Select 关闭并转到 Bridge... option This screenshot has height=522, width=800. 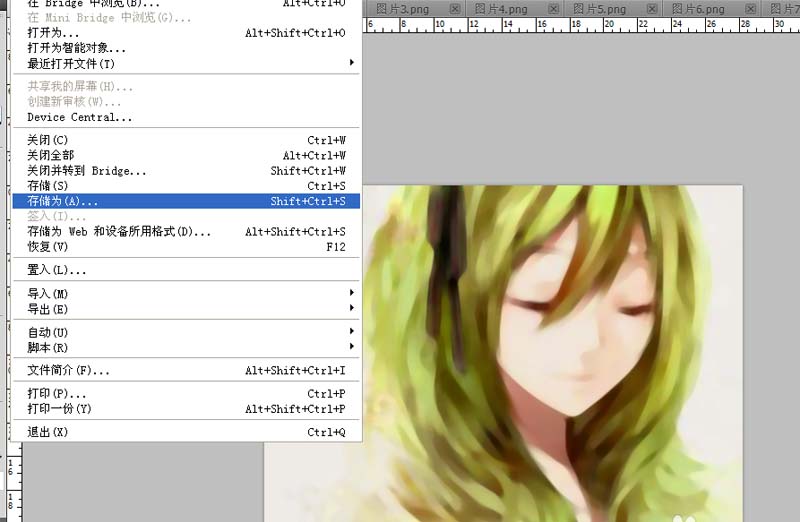pos(186,170)
